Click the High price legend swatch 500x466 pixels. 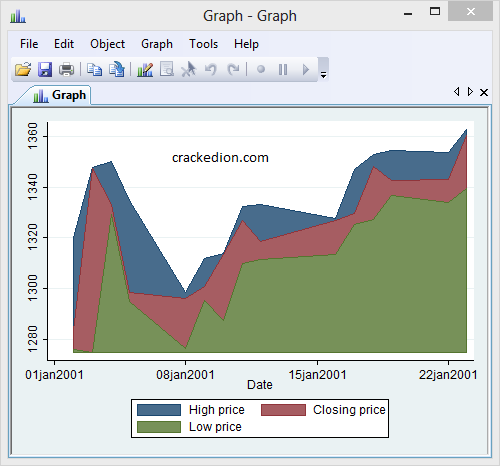tap(159, 410)
